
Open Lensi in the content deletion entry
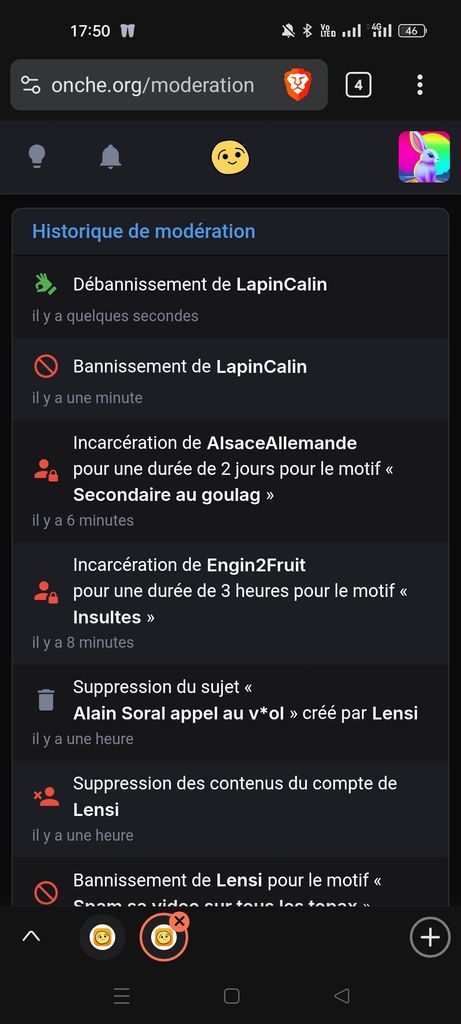point(96,810)
